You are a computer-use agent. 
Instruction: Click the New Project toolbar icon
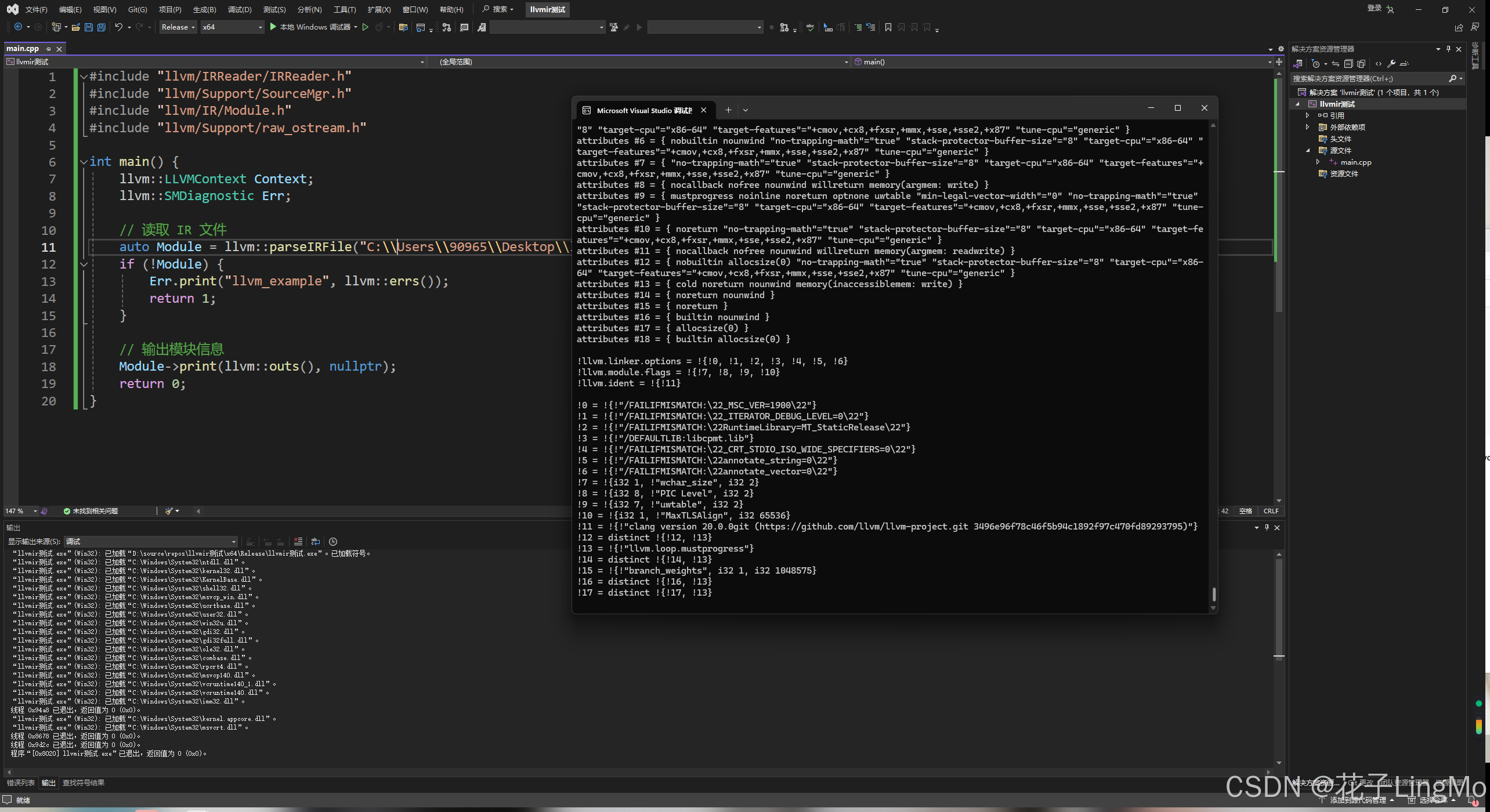pos(56,27)
